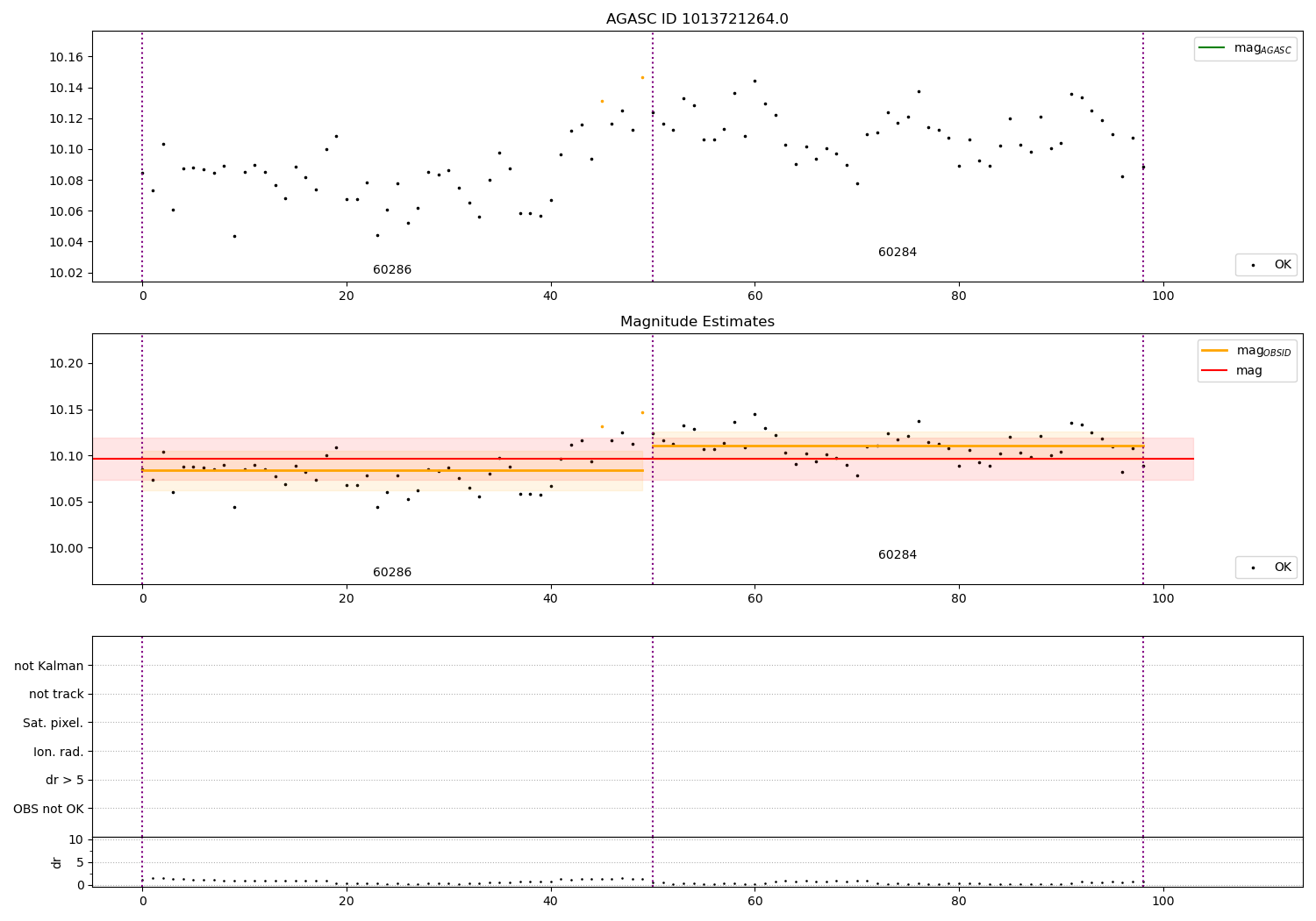Viewport: 1316px width, 921px height.
Task: Click the 10.00 y-axis tick of middle plot
Action: tap(66, 548)
